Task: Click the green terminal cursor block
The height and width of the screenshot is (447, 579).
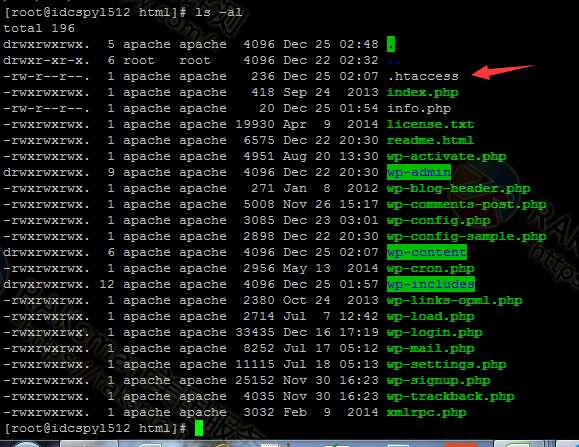Action: click(199, 428)
